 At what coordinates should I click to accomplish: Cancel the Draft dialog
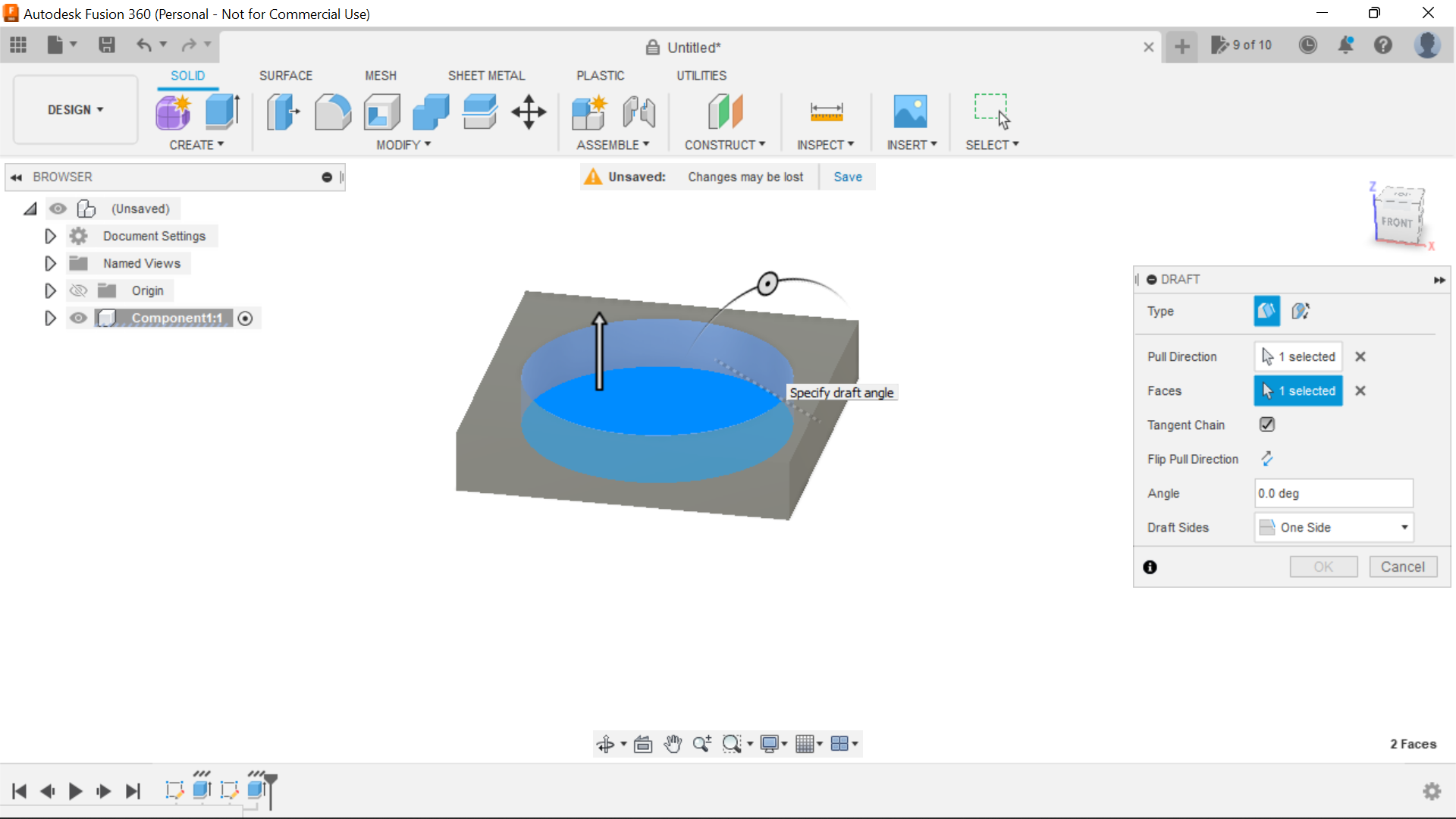[1402, 566]
